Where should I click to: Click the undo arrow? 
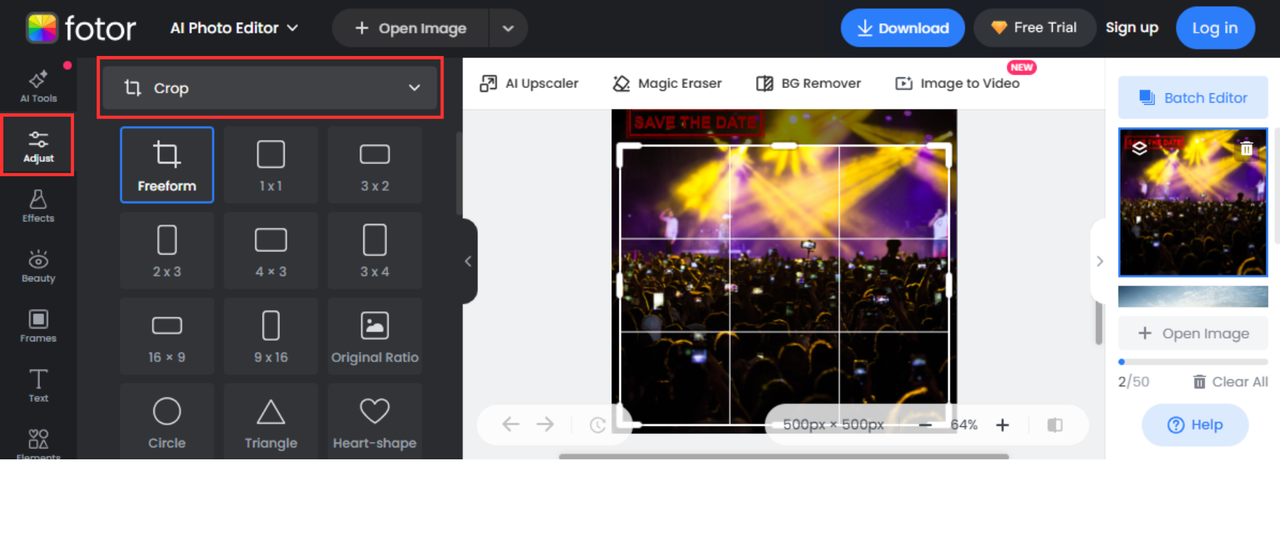511,425
